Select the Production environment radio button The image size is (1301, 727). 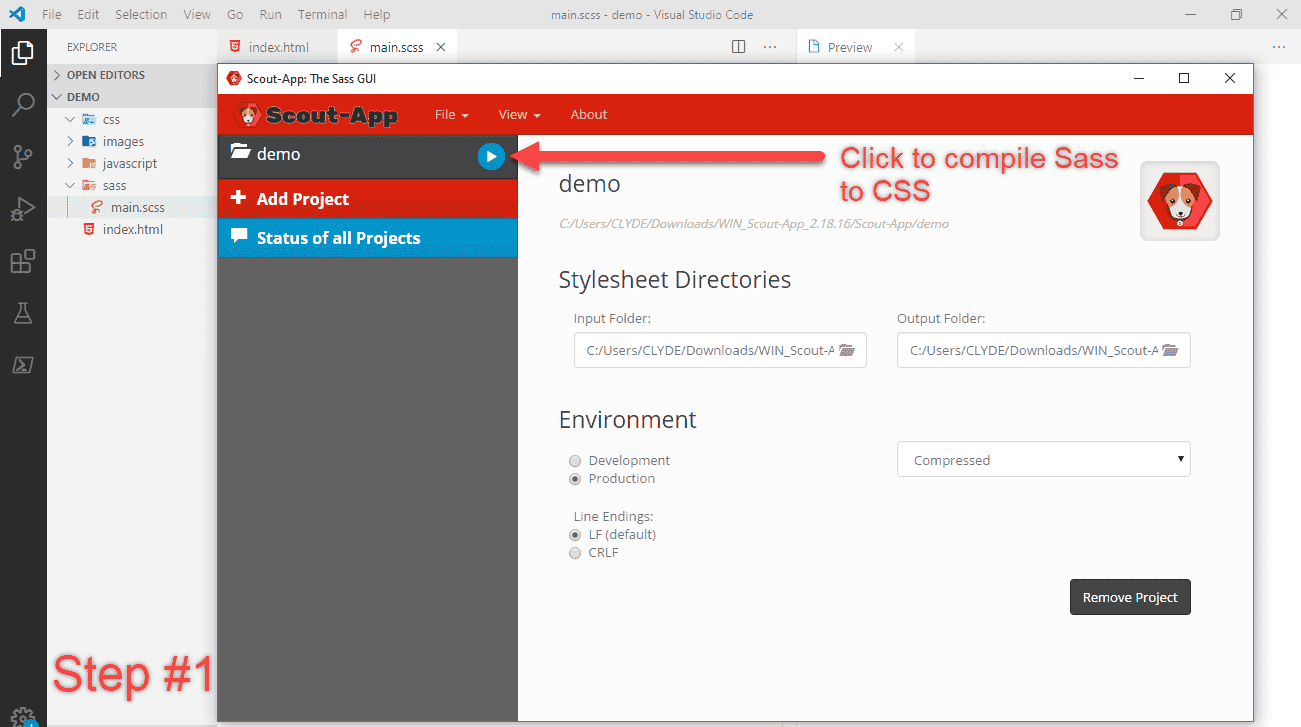(575, 479)
